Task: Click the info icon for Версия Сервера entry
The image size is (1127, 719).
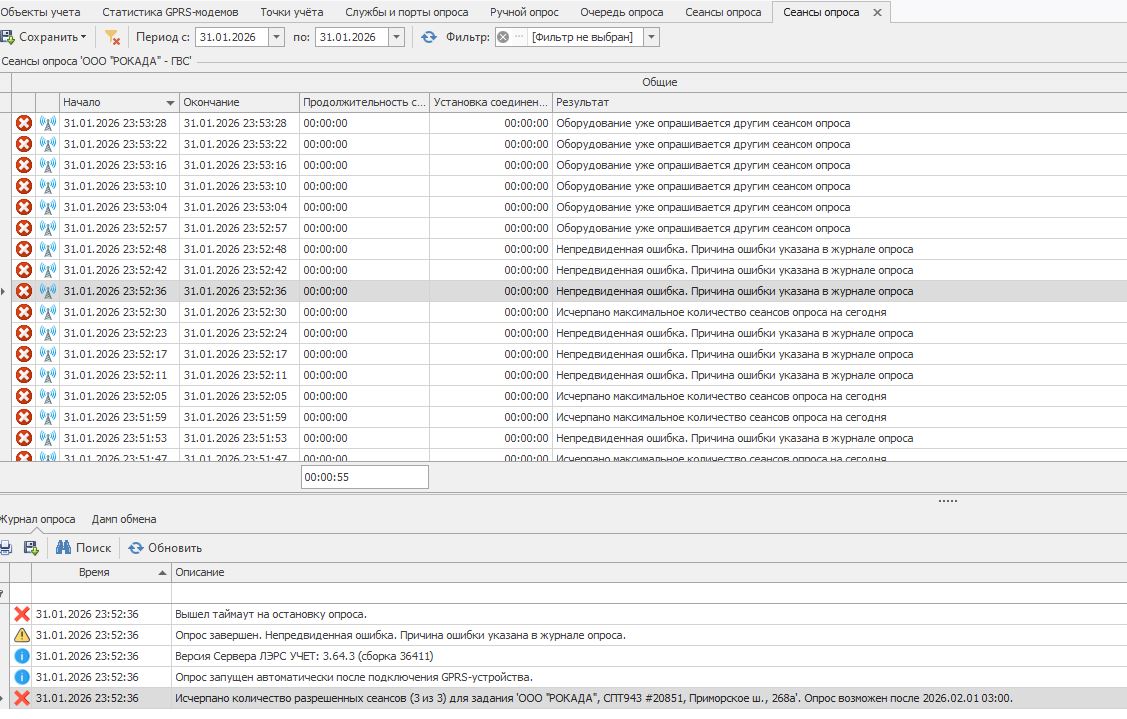Action: pos(22,656)
